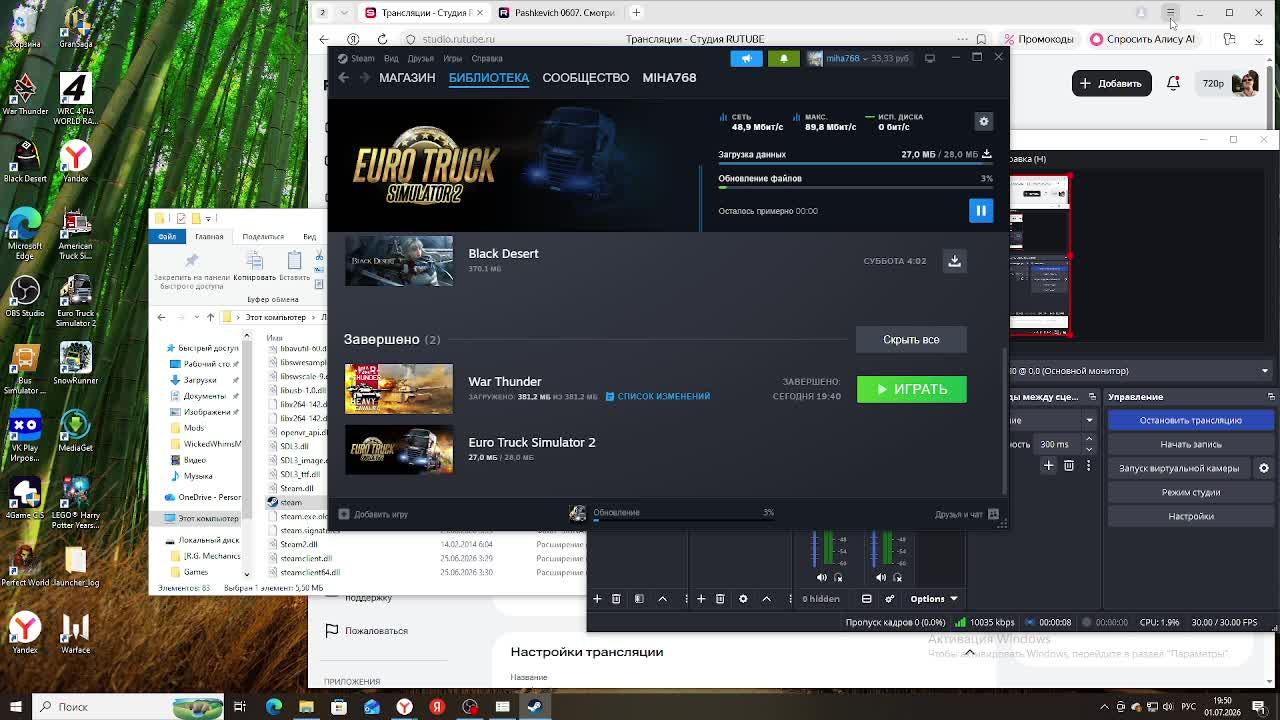The image size is (1280, 720).
Task: Open OBS source properties gear
Action: (x=743, y=599)
